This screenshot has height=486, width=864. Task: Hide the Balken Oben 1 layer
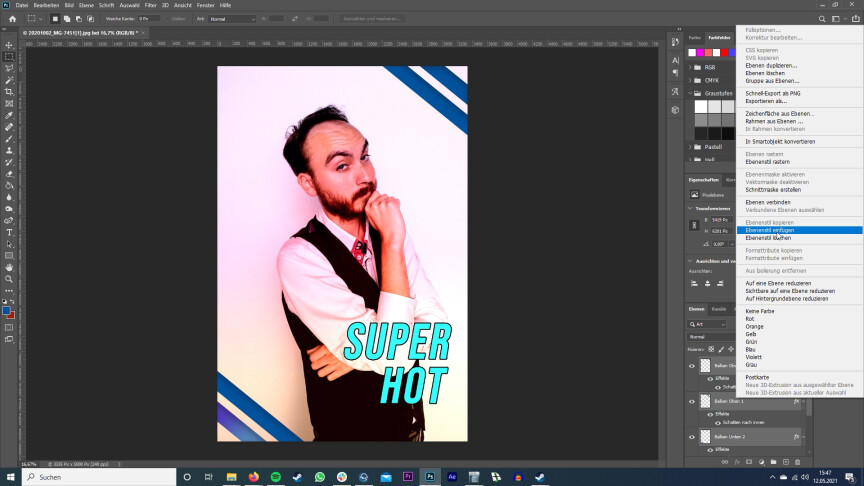(691, 401)
